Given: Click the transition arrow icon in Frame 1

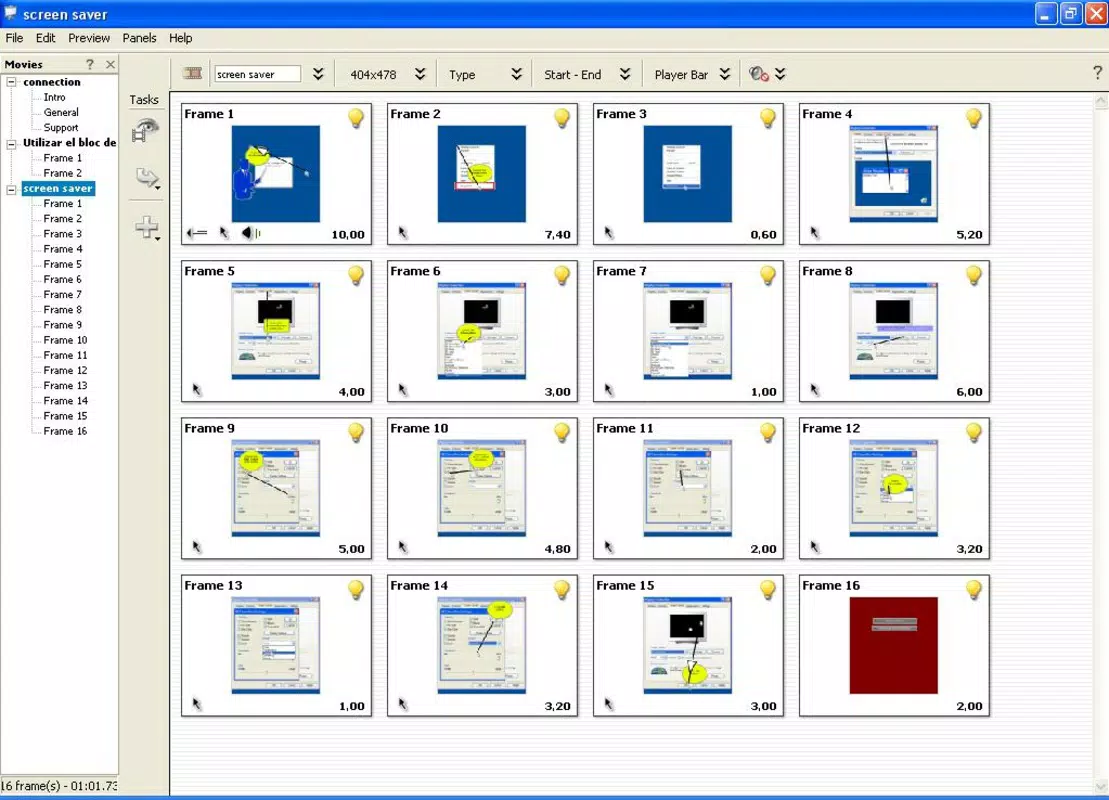Looking at the screenshot, I should [x=197, y=233].
